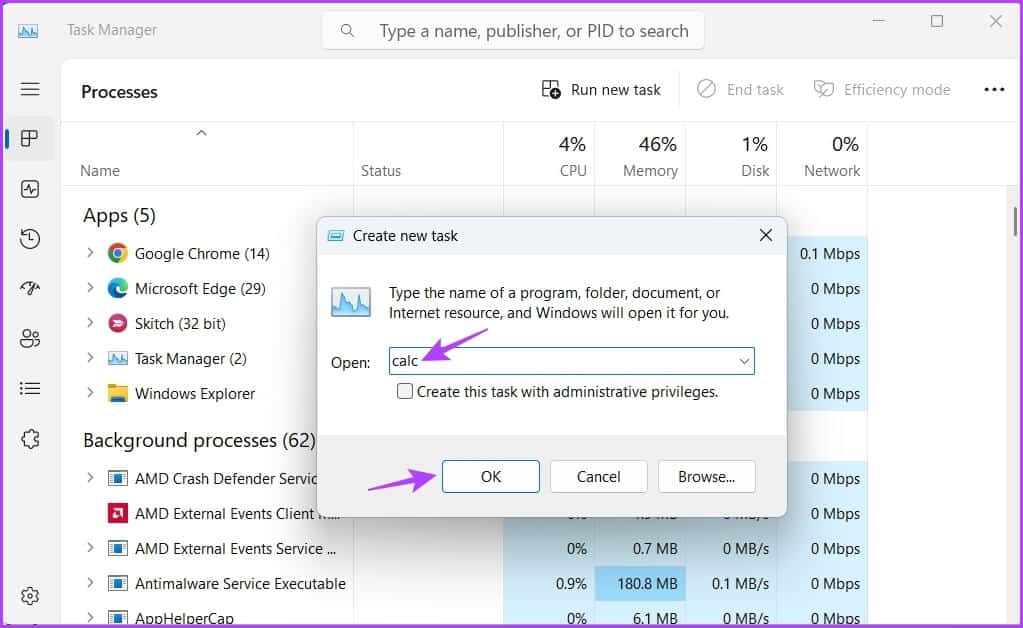Select the Background processes (62) heading

pos(199,440)
